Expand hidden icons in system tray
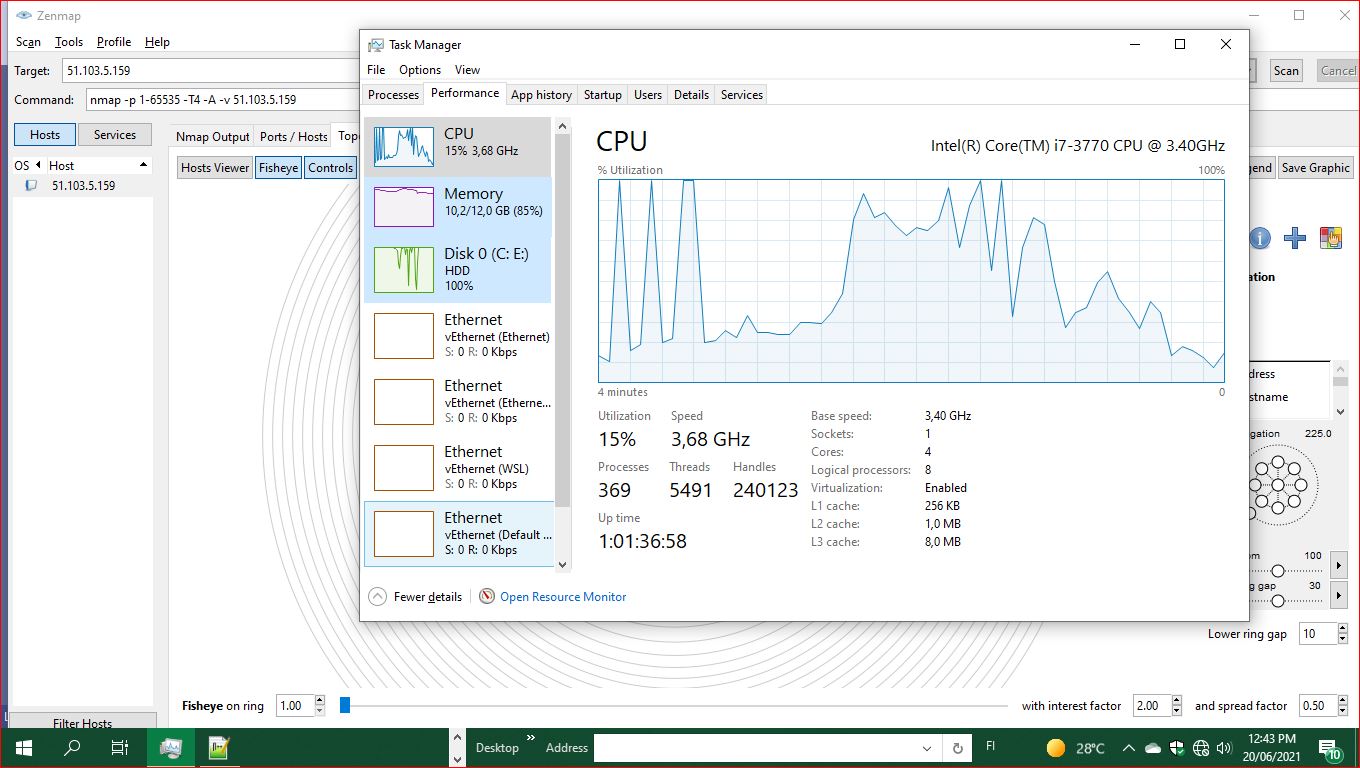This screenshot has height=768, width=1360. [x=1128, y=747]
